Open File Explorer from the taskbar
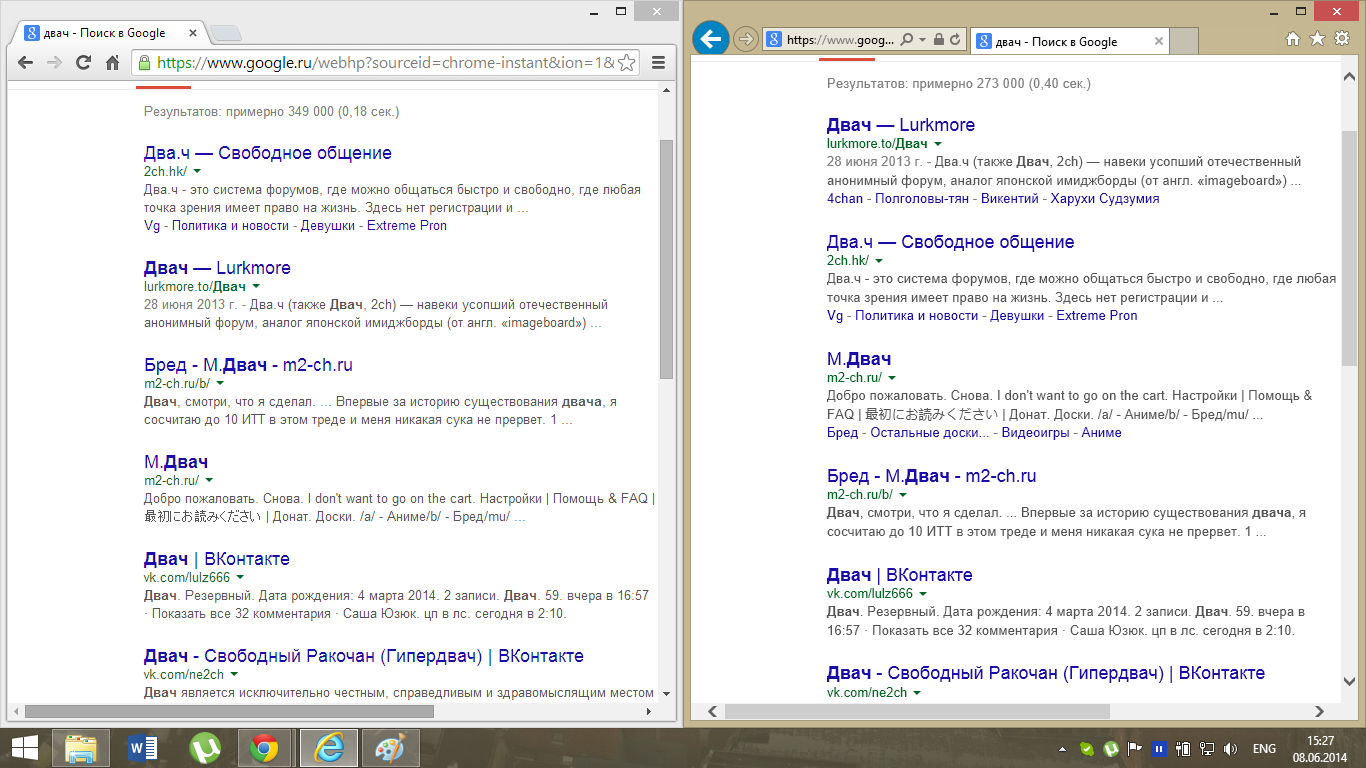 (81, 748)
